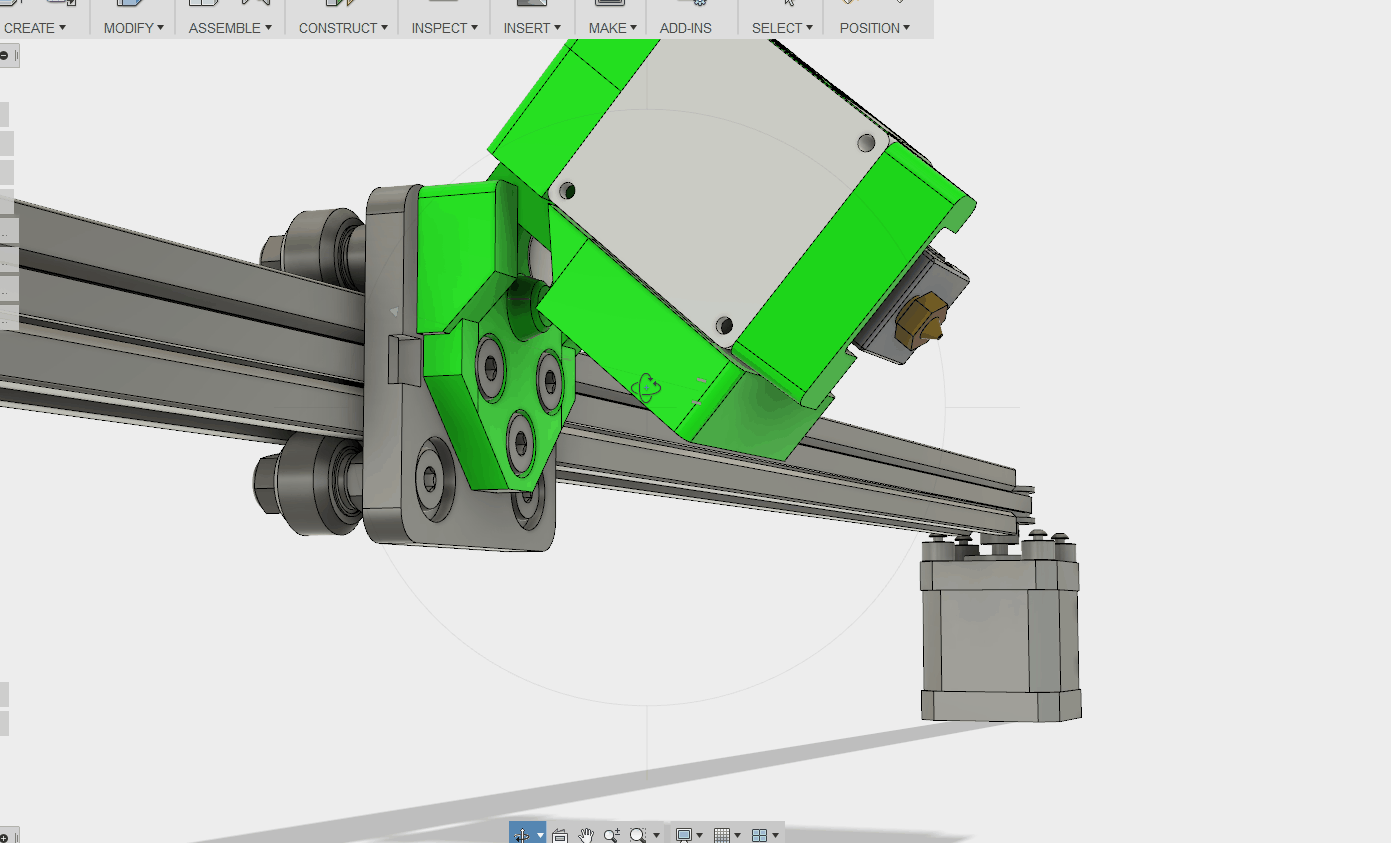Click the Look At icon
Image resolution: width=1391 pixels, height=843 pixels.
560,835
